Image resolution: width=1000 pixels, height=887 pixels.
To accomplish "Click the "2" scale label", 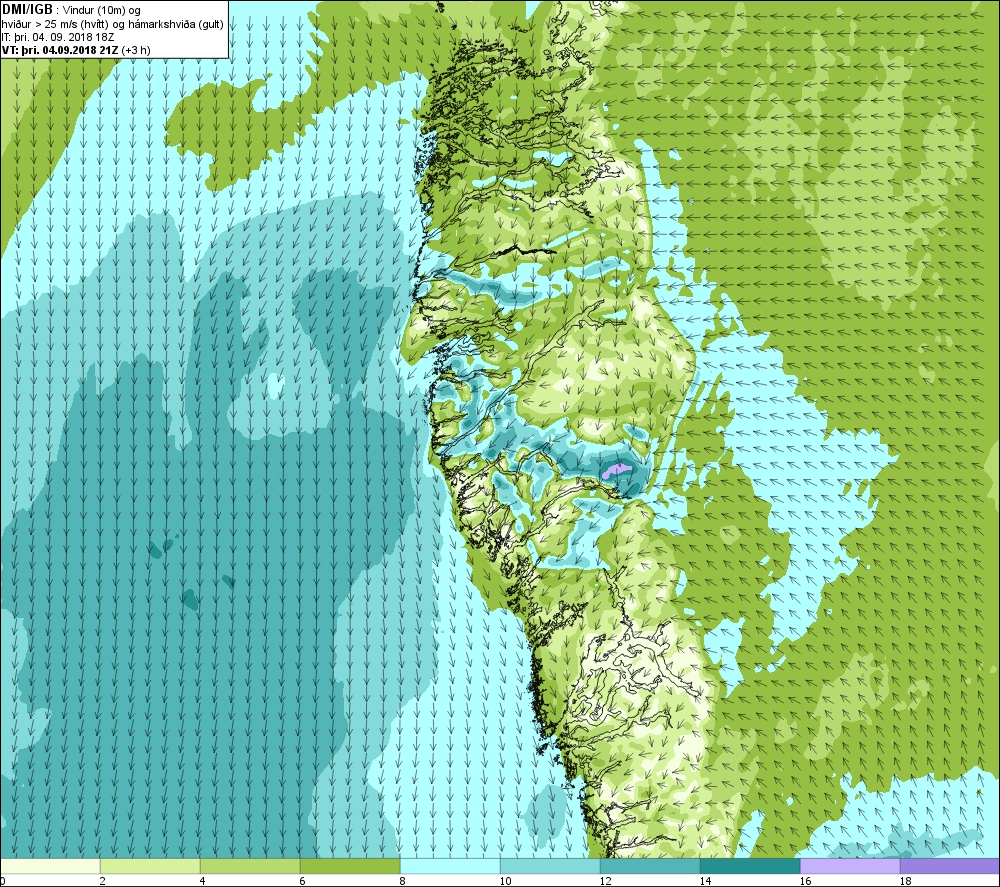I will pyautogui.click(x=103, y=881).
